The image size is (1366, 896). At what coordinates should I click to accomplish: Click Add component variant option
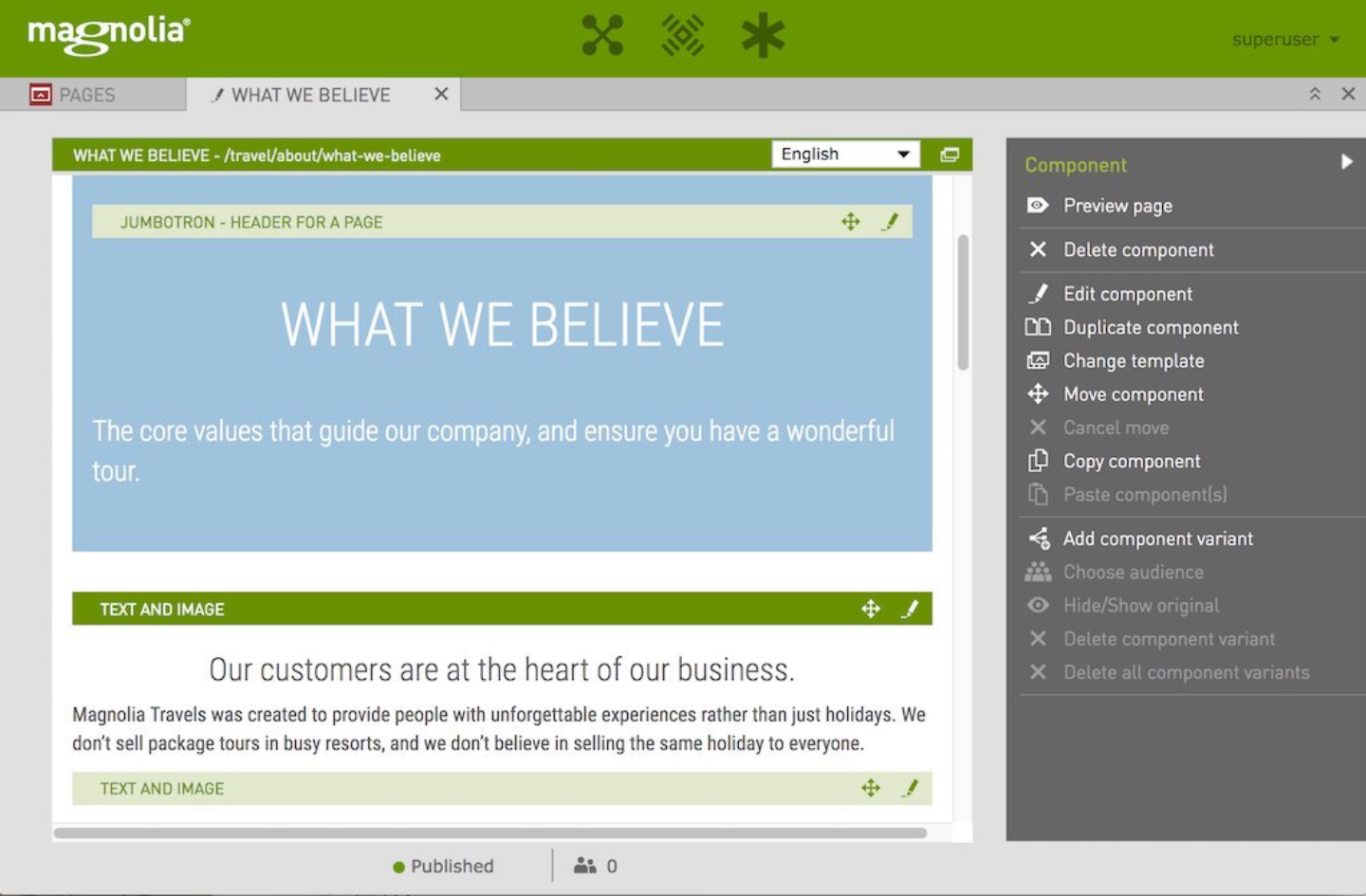coord(1158,539)
